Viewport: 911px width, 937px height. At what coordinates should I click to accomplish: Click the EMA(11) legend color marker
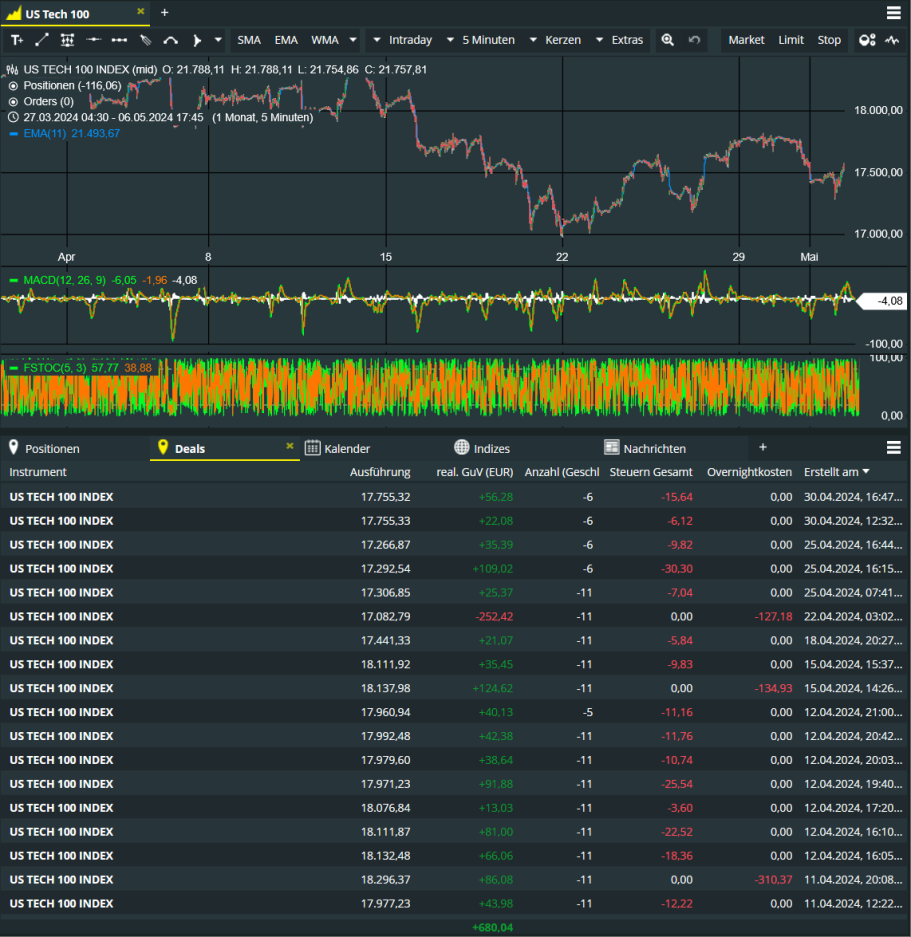tap(14, 134)
